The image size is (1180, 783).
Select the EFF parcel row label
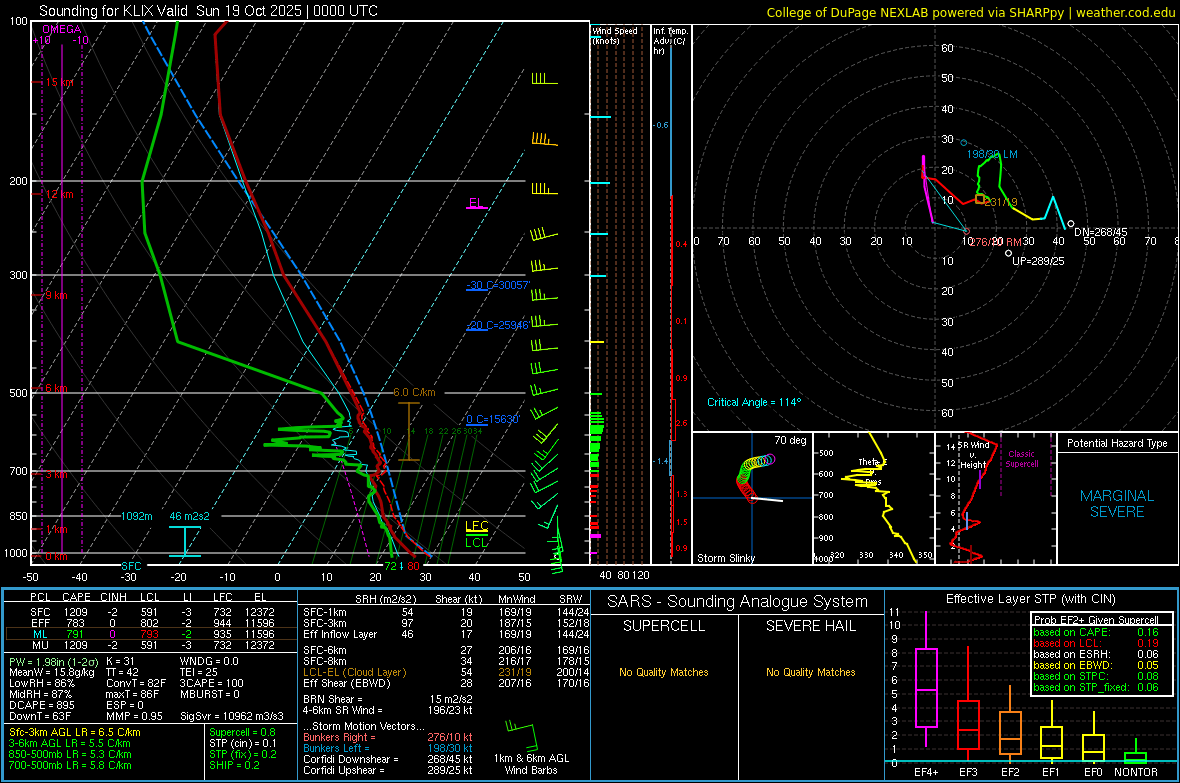[x=40, y=623]
